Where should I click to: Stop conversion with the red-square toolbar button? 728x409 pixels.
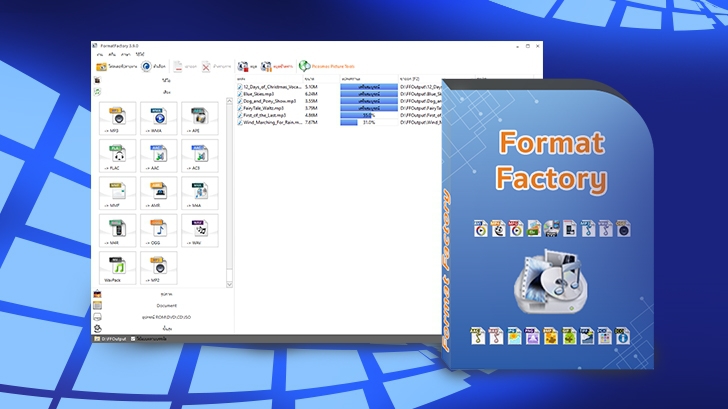247,67
